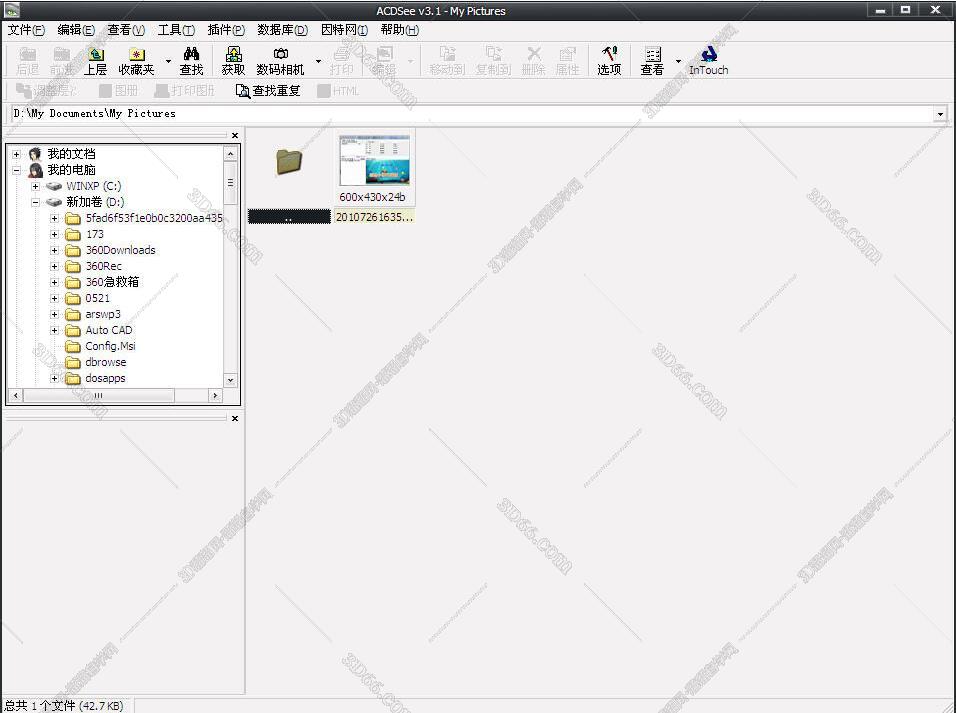956x713 pixels.
Task: Open the 插件 (Plugins) menu
Action: click(x=225, y=30)
